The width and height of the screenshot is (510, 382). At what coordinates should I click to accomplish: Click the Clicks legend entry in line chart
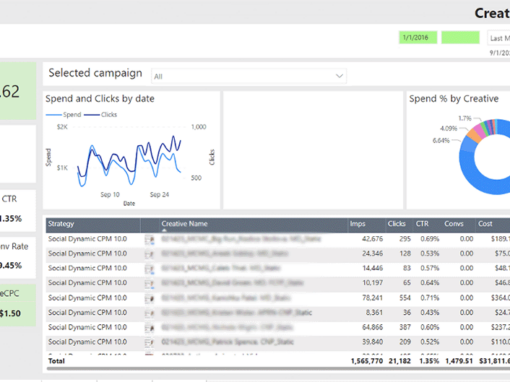point(101,115)
